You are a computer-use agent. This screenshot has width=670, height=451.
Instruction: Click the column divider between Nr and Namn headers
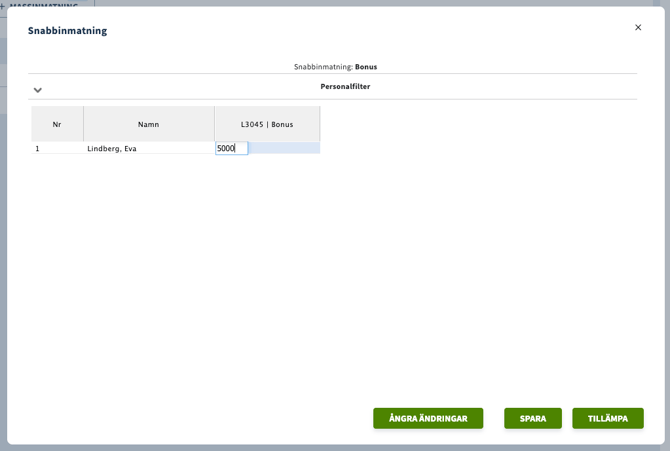[83, 124]
